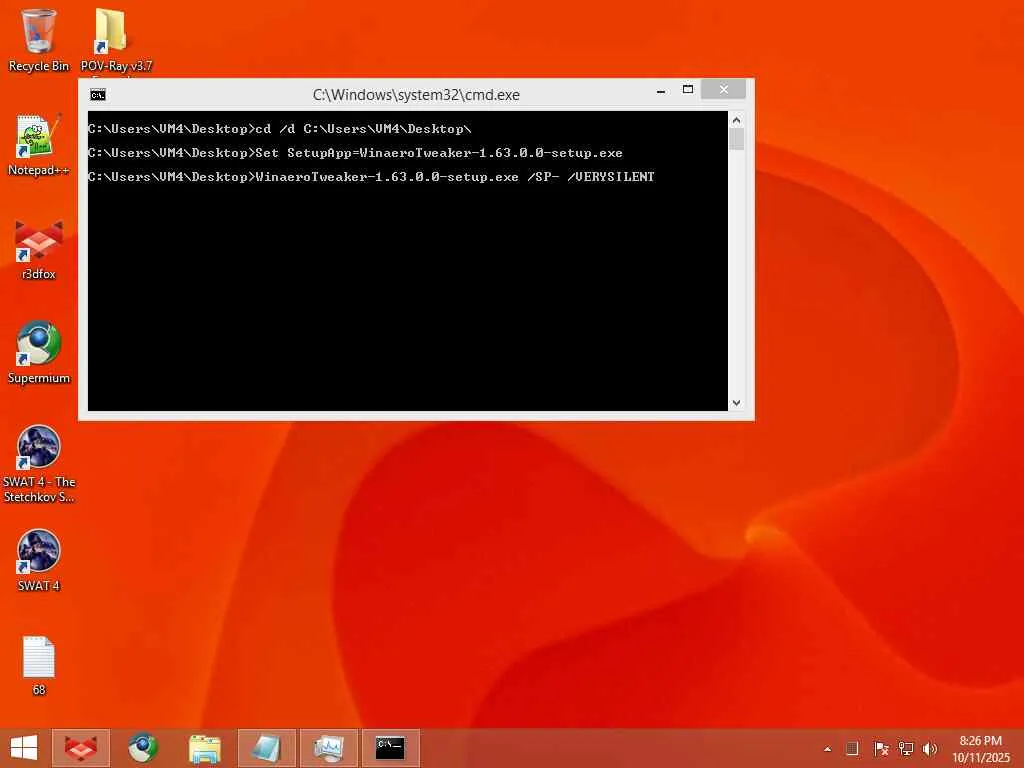1024x768 pixels.
Task: Click Supermium browser icon in taskbar
Action: point(142,748)
